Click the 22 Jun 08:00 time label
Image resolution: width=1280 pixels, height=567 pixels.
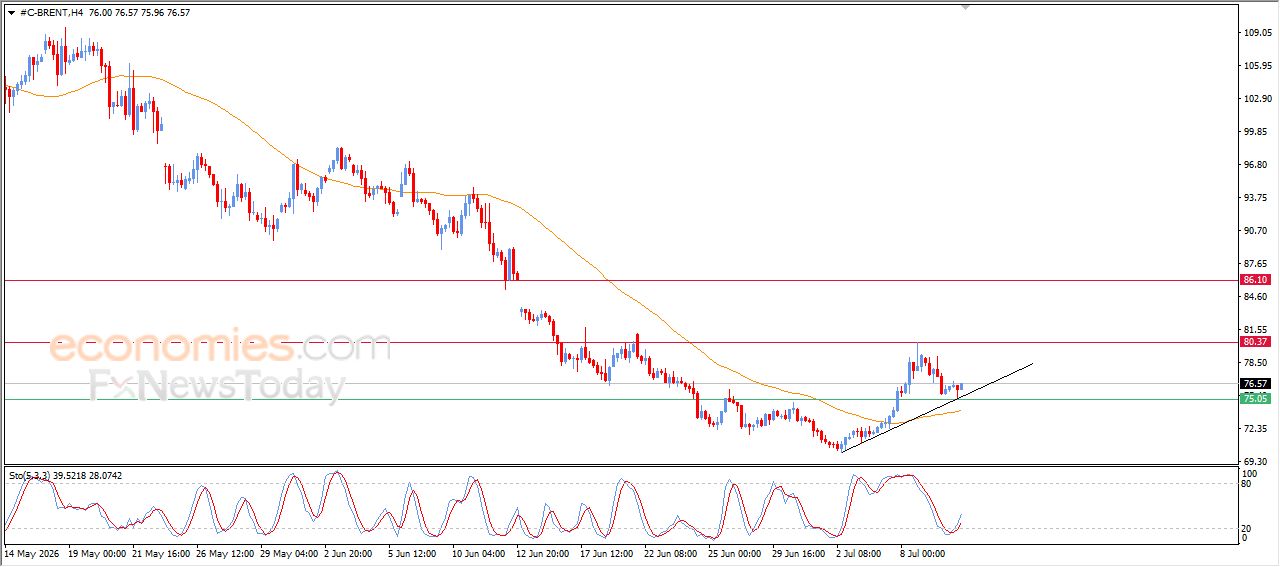[x=669, y=552]
